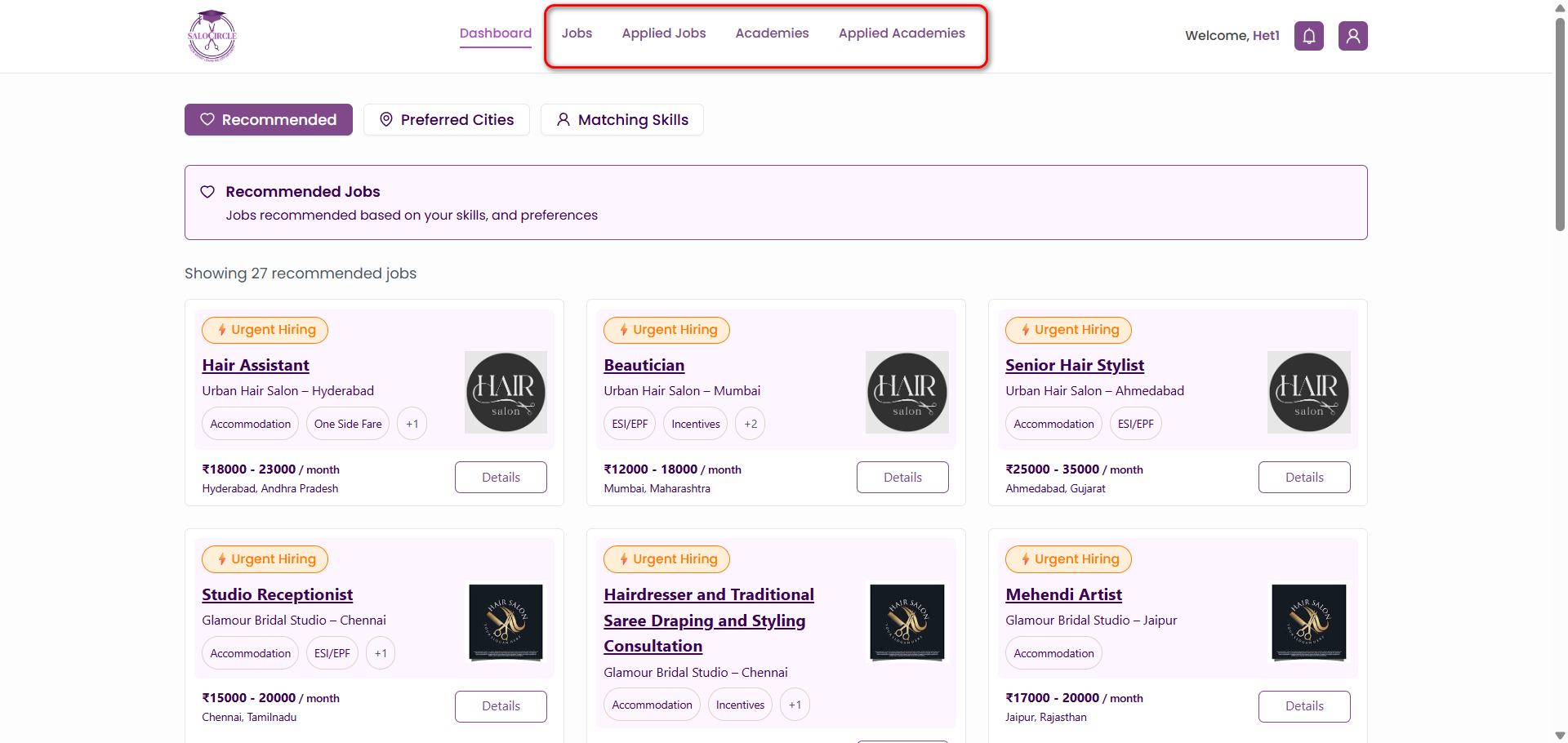View Details for the Beautician job

pos(902,478)
